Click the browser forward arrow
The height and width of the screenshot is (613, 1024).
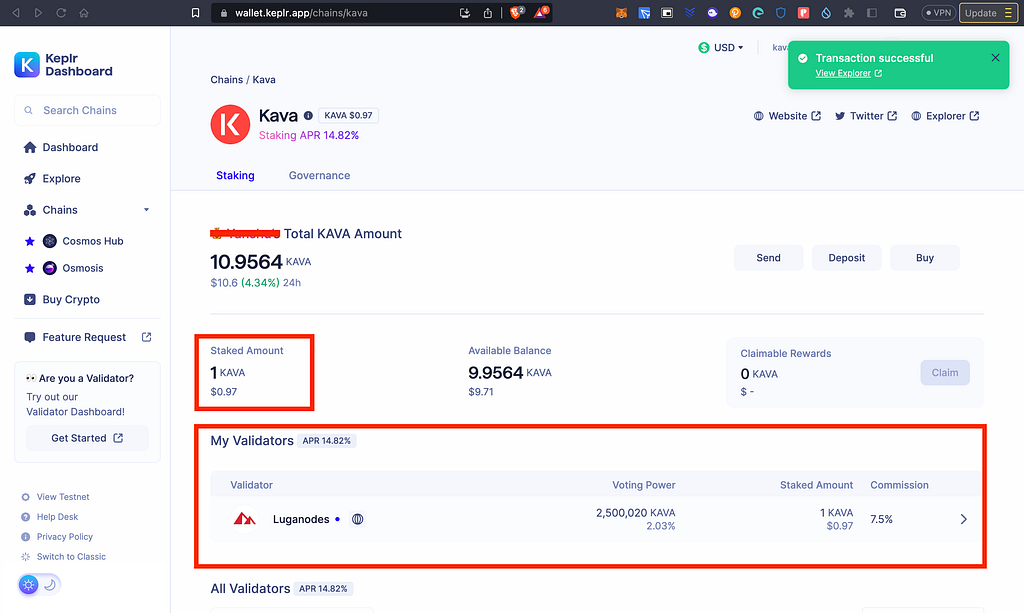[x=39, y=13]
